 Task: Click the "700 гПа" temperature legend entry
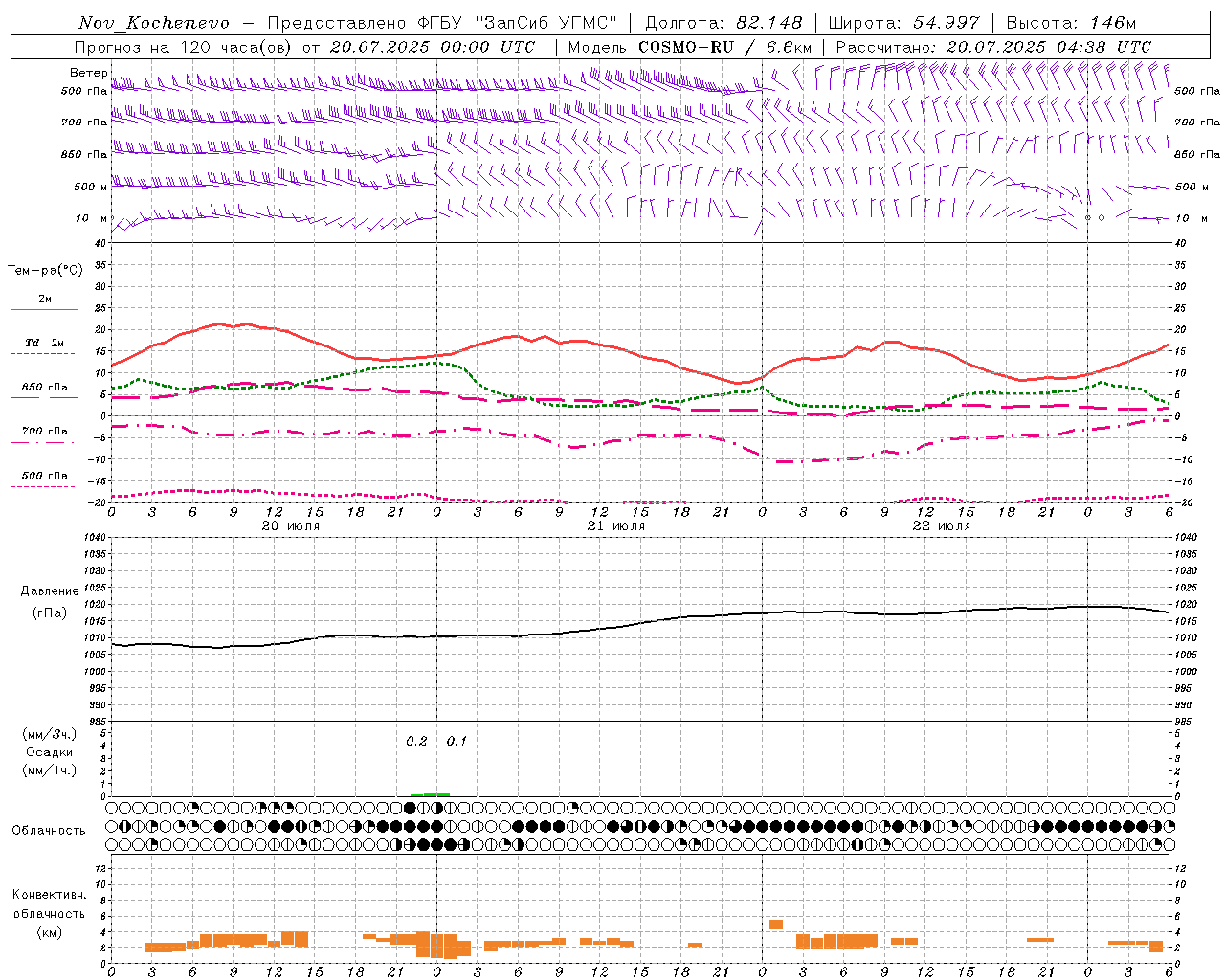[x=45, y=432]
